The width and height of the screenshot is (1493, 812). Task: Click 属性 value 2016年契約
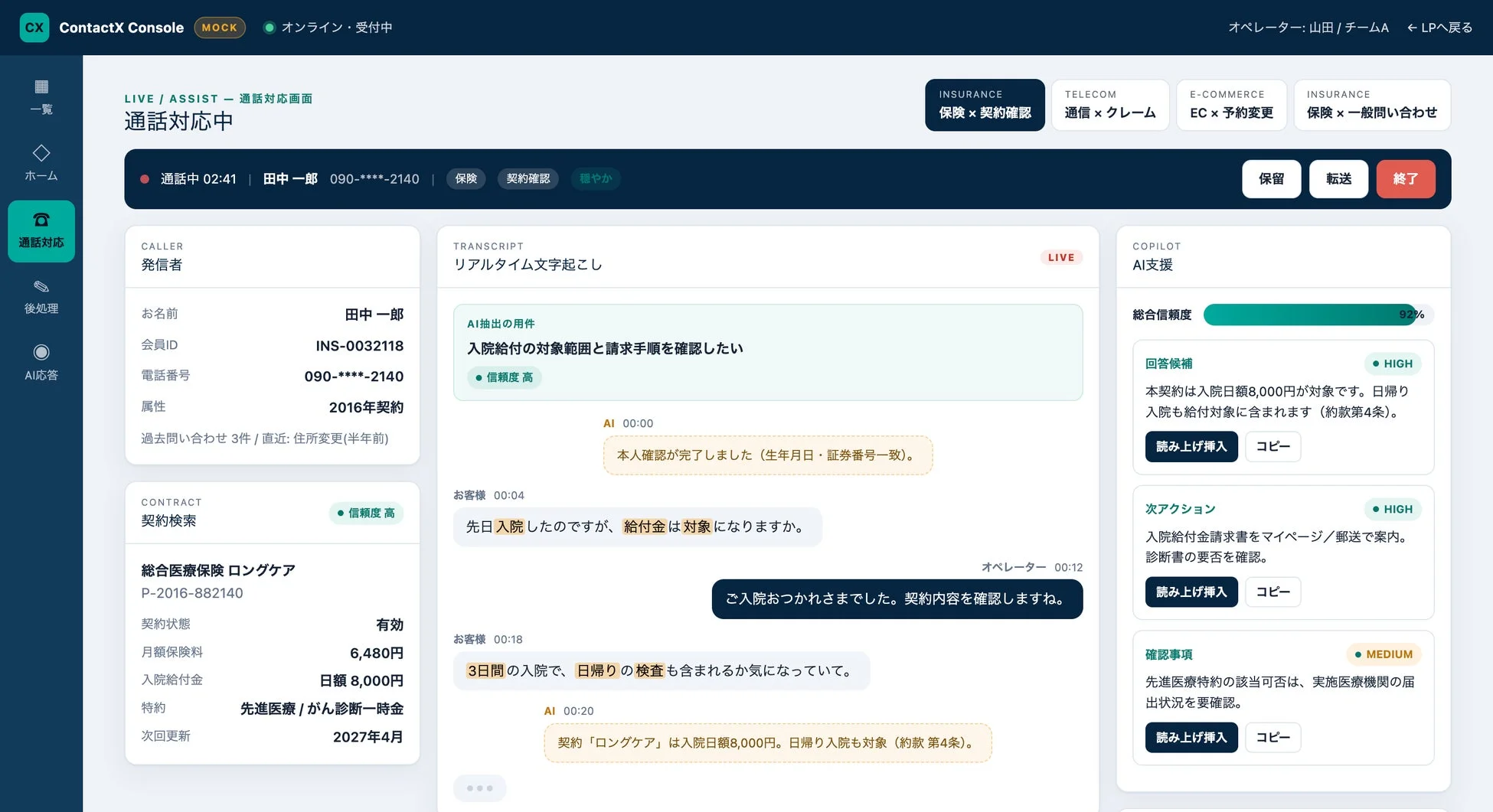point(366,407)
